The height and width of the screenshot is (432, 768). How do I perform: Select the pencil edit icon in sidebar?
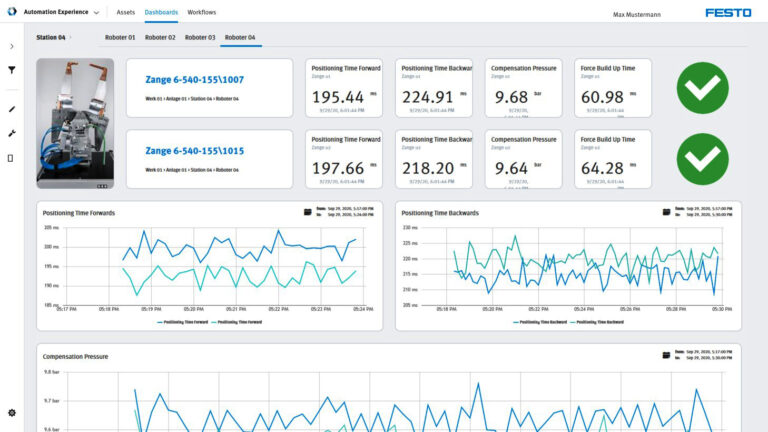[x=12, y=109]
